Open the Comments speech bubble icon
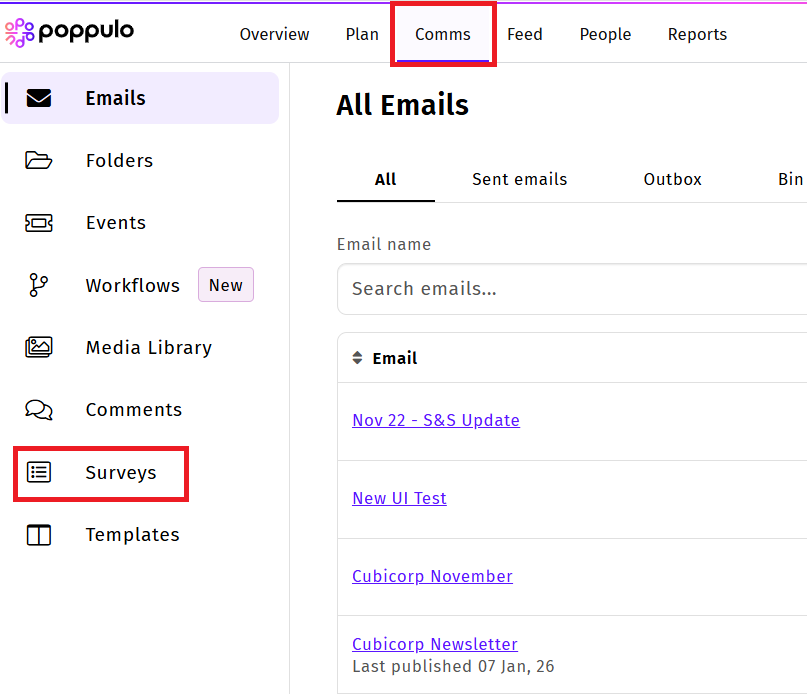807x694 pixels. [39, 410]
